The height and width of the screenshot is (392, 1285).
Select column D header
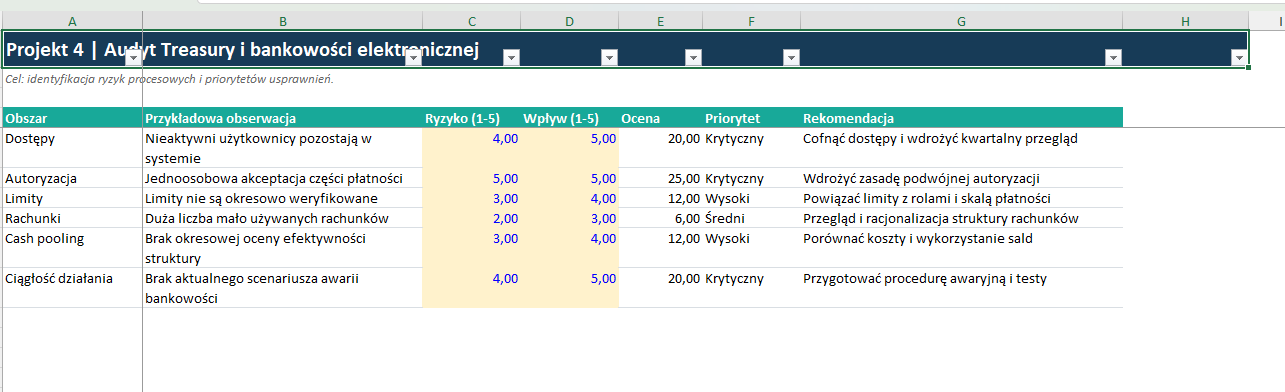[570, 20]
